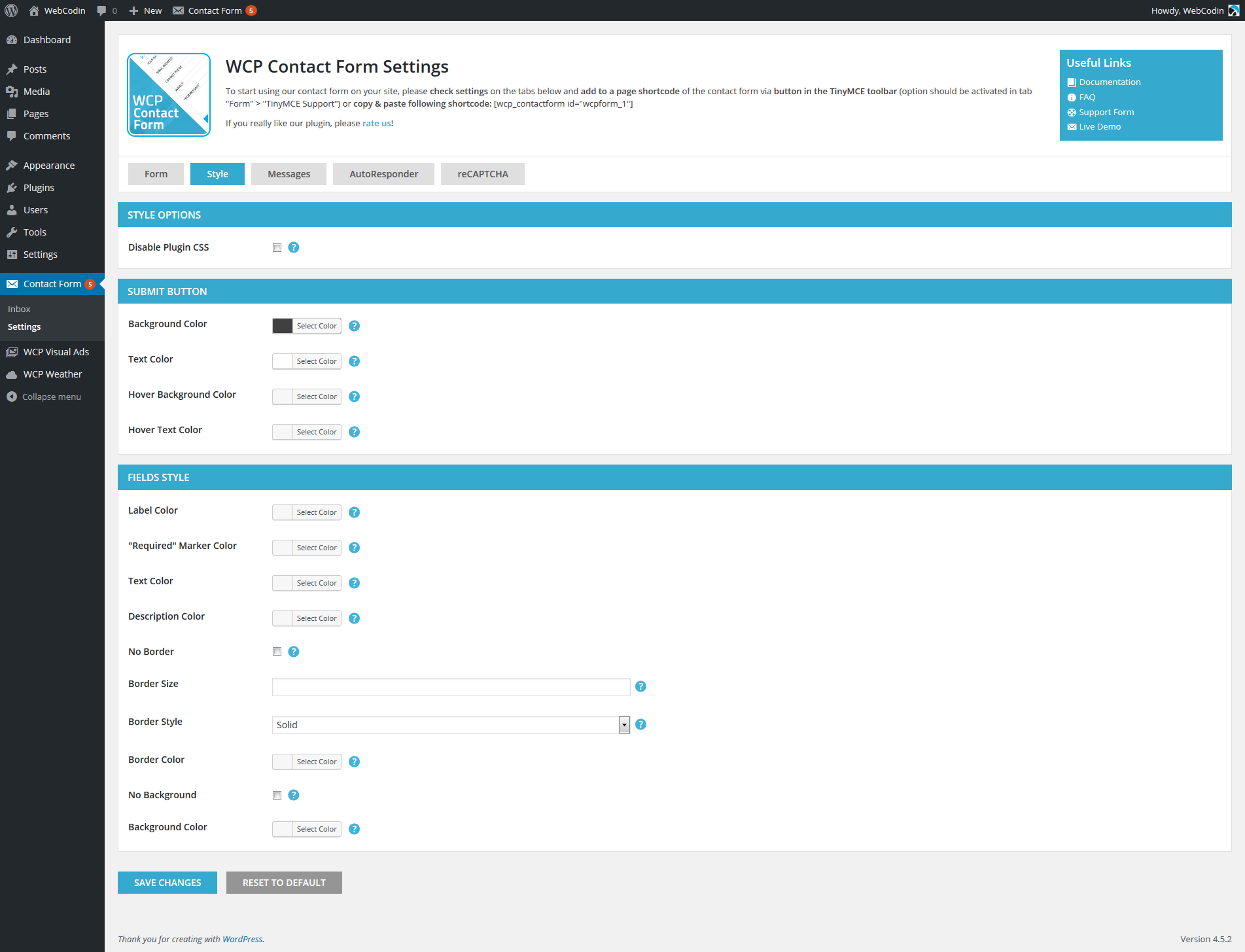Click help icon beside Disable Plugin CSS
The width and height of the screenshot is (1245, 952).
tap(294, 247)
